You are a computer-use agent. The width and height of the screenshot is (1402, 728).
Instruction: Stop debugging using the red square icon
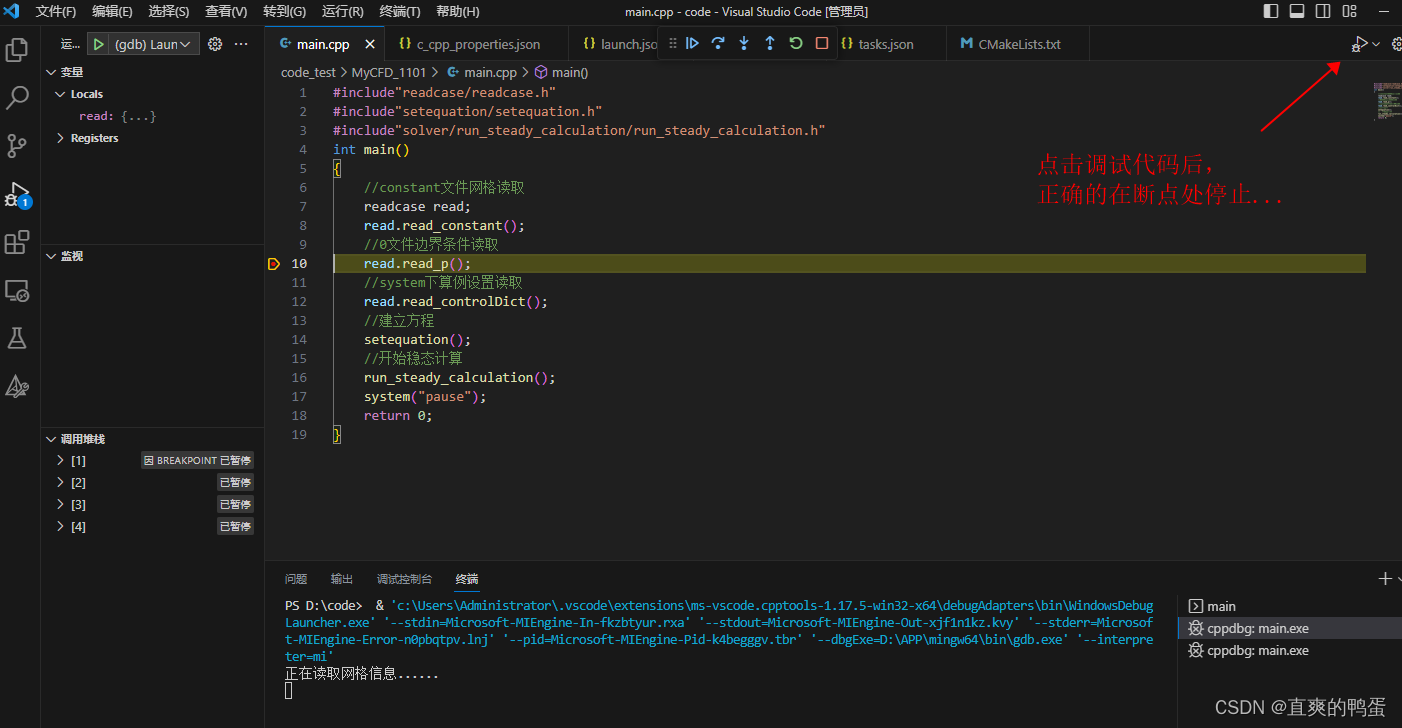point(822,43)
